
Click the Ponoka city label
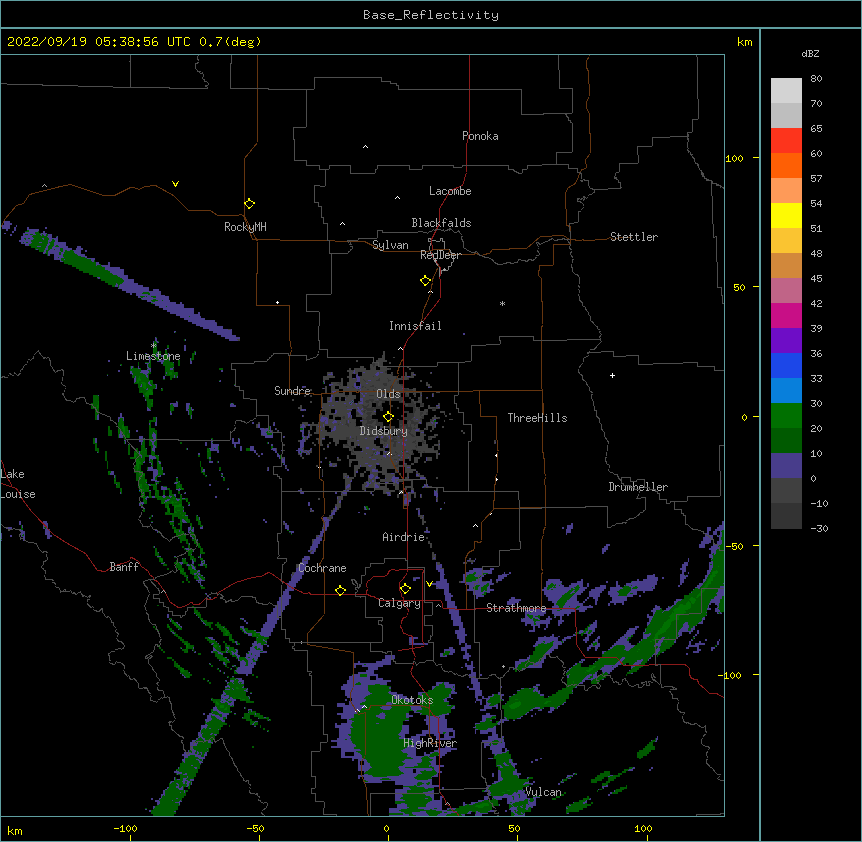480,136
